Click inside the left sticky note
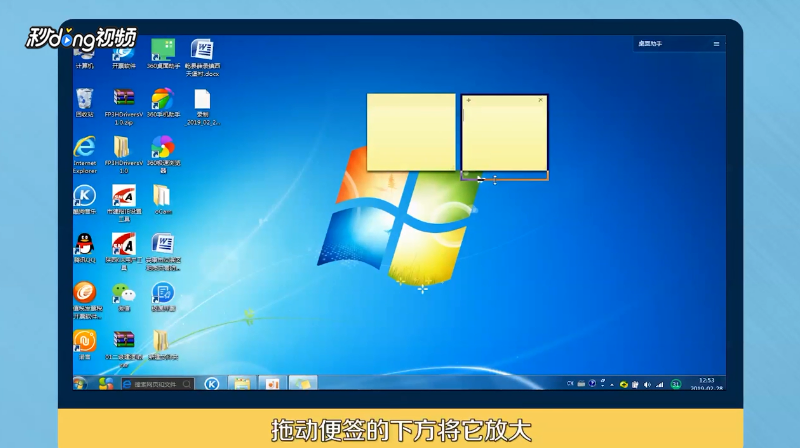The image size is (800, 448). coord(411,133)
